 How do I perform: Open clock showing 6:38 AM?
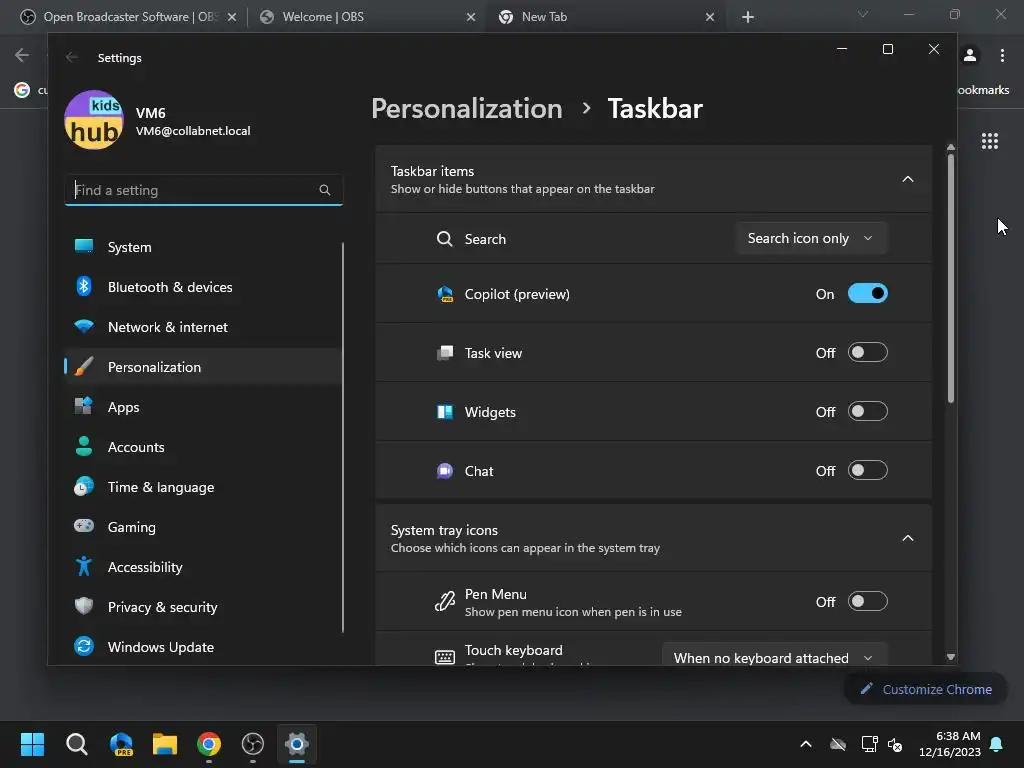click(950, 744)
